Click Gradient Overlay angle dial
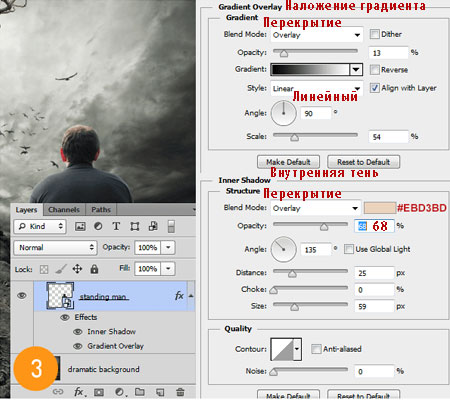Screen dimensions: 450x400 tap(284, 113)
